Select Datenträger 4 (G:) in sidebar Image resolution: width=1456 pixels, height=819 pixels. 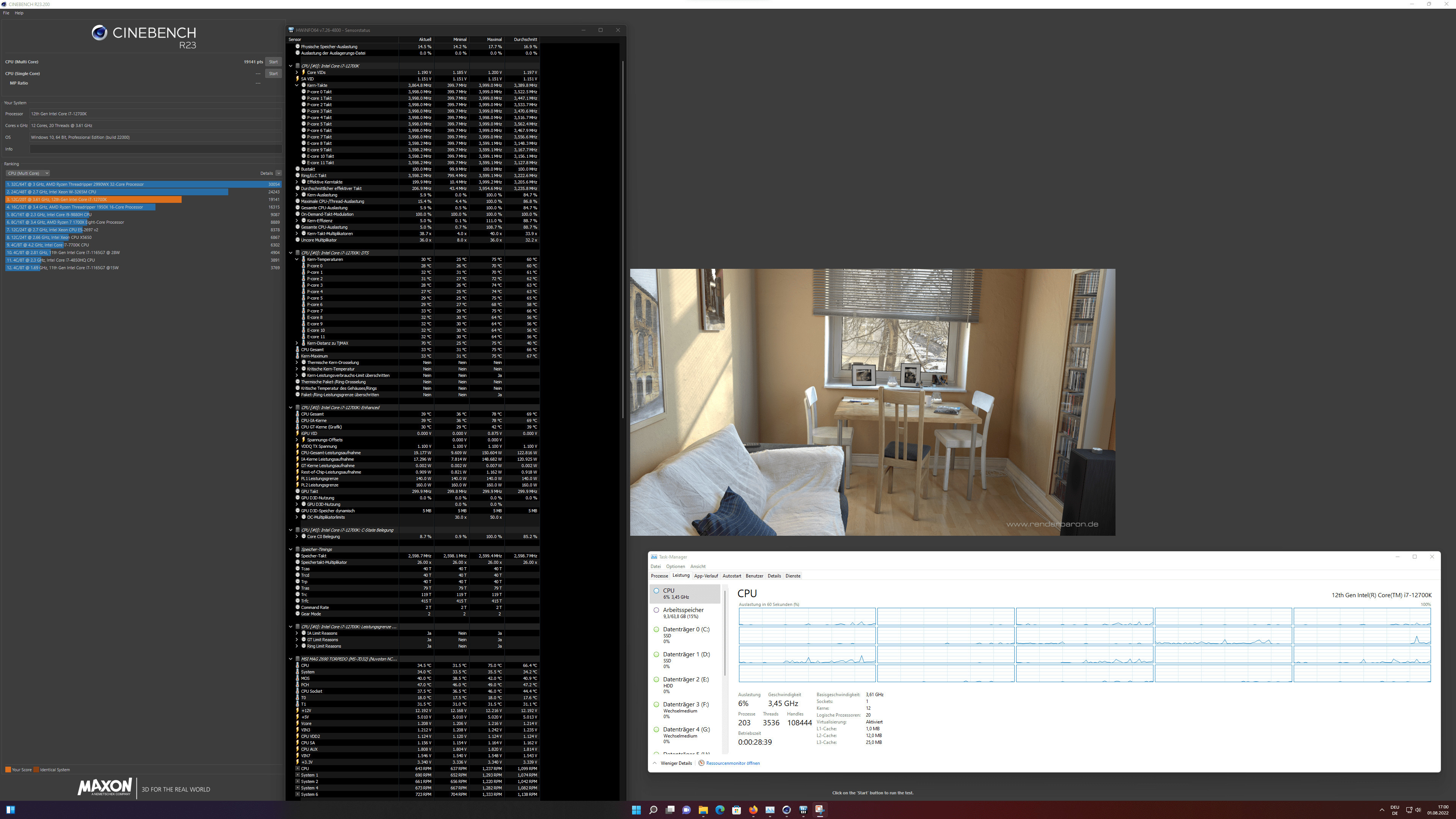685,735
